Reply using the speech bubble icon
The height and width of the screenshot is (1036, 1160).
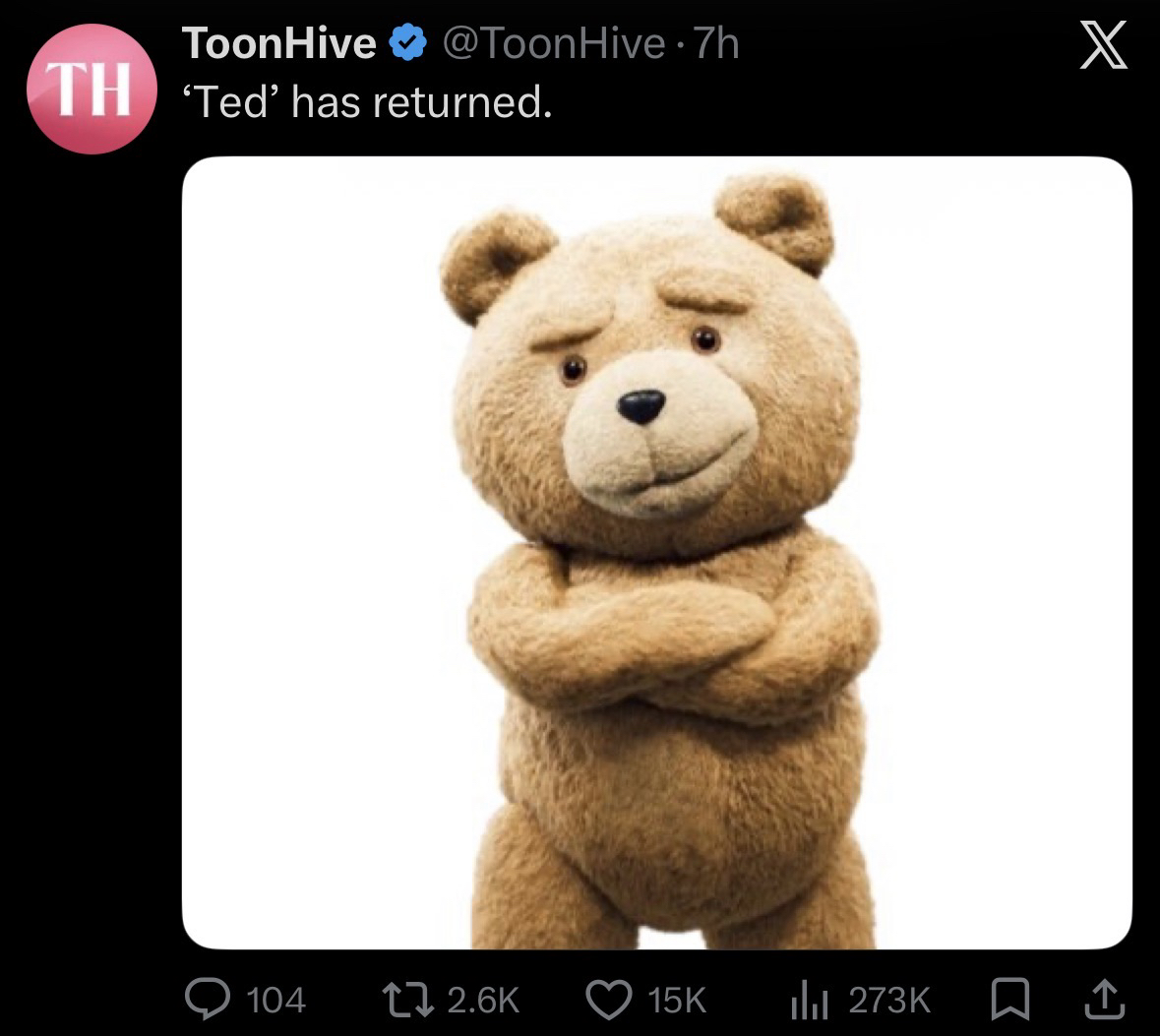coord(205,1000)
